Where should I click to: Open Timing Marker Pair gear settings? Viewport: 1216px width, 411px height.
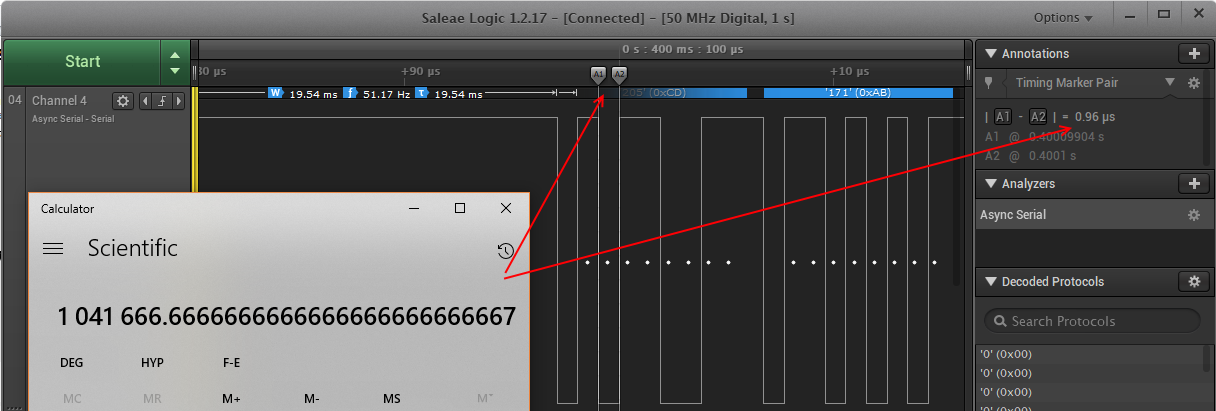coord(1193,83)
